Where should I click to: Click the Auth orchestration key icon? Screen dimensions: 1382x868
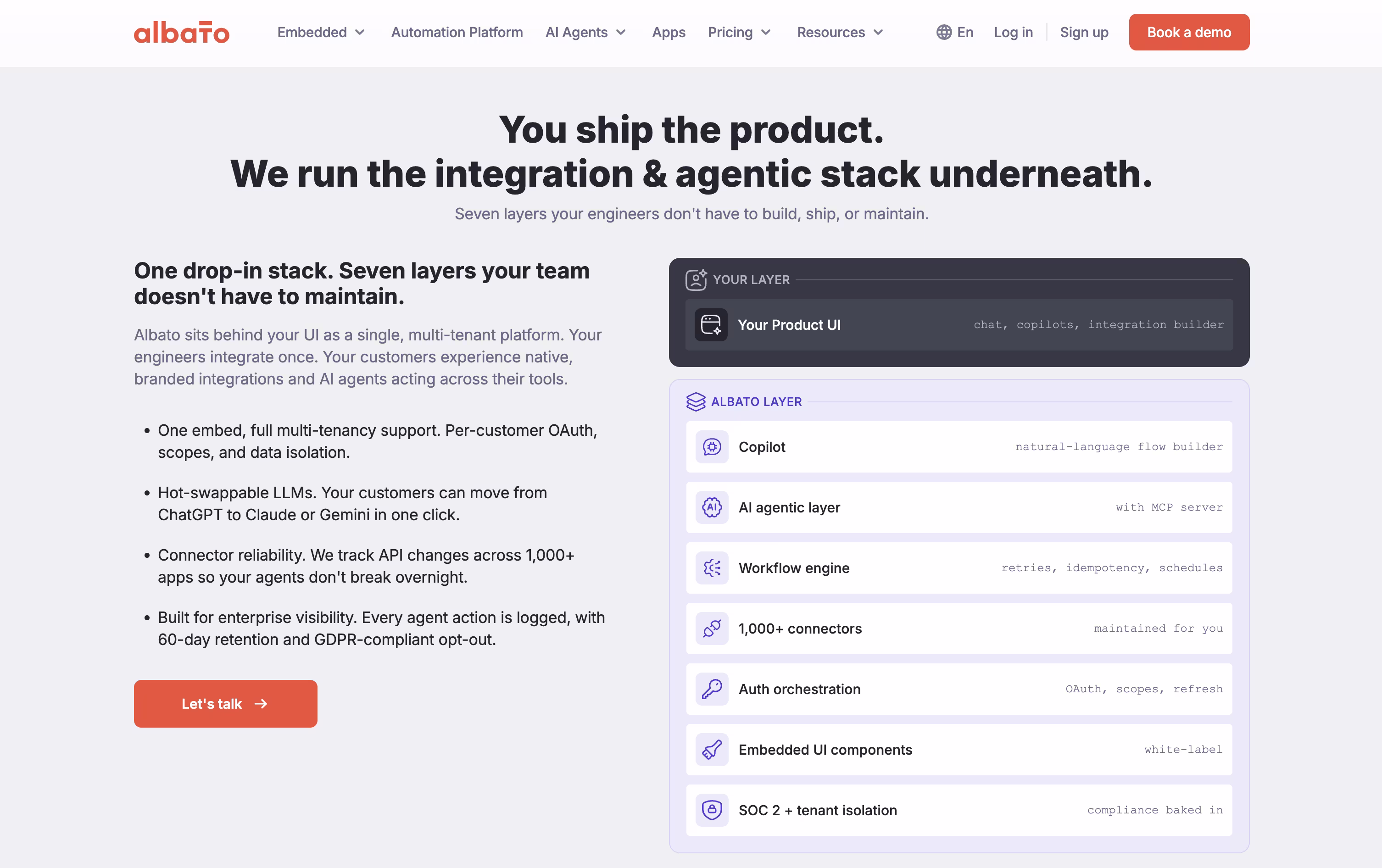712,689
